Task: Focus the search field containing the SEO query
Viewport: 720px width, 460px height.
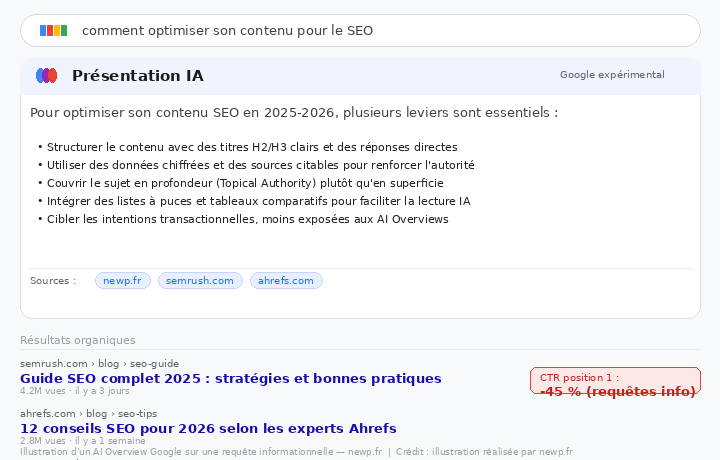Action: pyautogui.click(x=380, y=31)
